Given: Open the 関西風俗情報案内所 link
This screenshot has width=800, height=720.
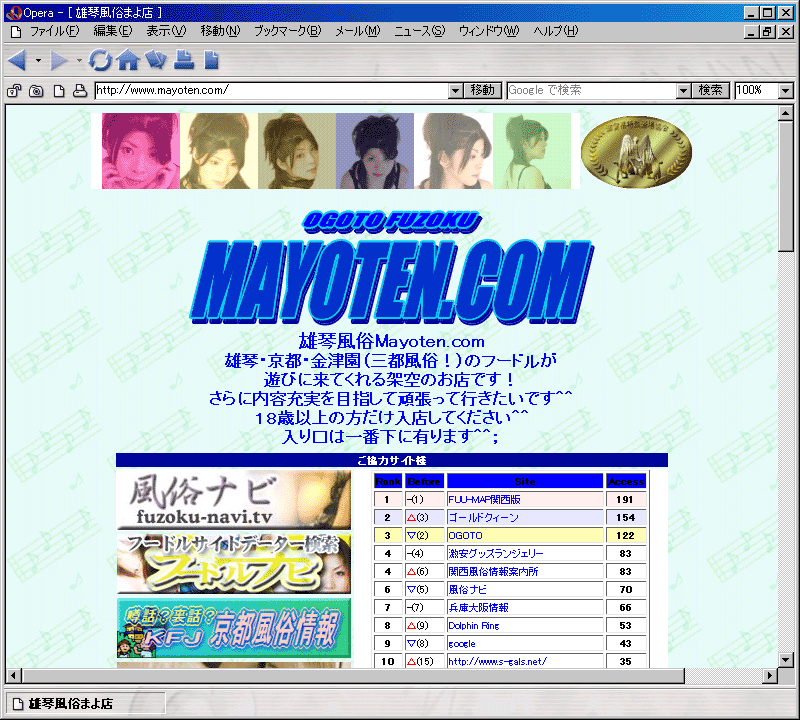Looking at the screenshot, I should (493, 572).
